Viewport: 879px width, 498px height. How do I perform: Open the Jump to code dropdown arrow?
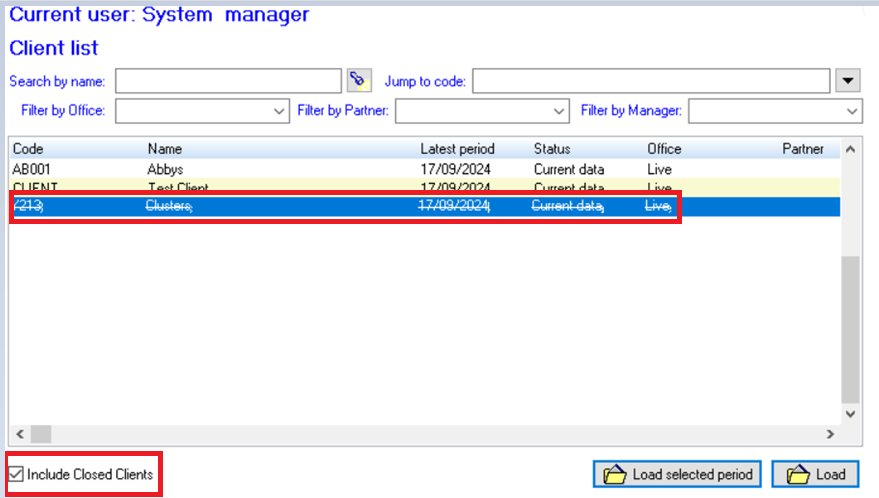tap(848, 81)
